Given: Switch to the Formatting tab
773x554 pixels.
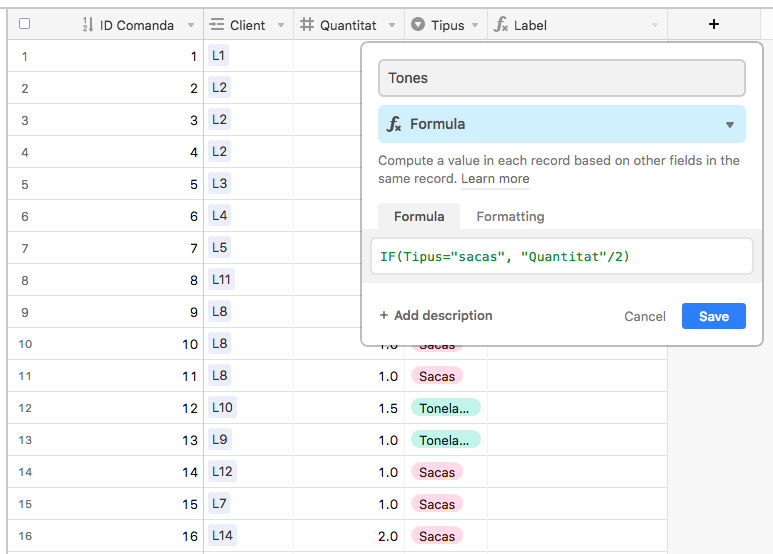Looking at the screenshot, I should 510,216.
